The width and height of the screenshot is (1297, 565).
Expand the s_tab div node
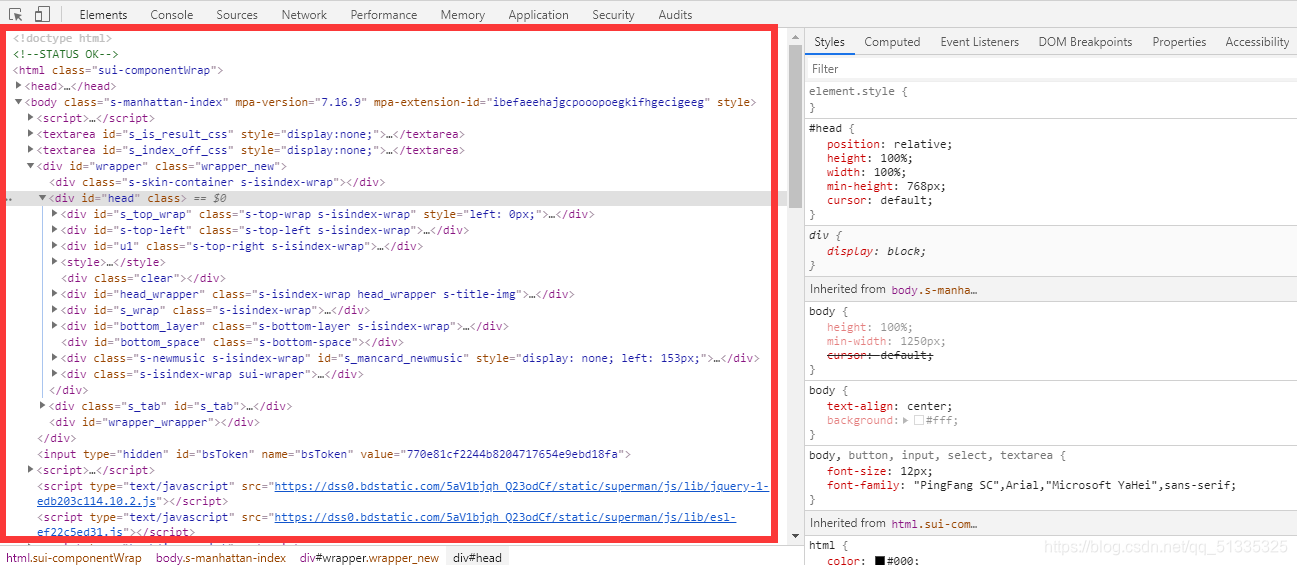(43, 406)
